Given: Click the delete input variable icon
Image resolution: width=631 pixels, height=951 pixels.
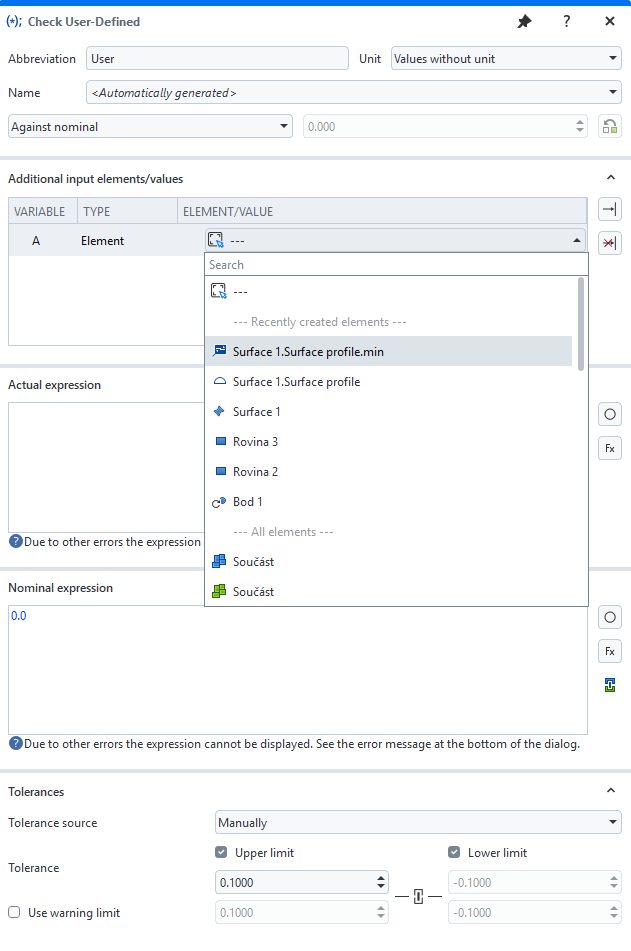Looking at the screenshot, I should click(x=609, y=243).
